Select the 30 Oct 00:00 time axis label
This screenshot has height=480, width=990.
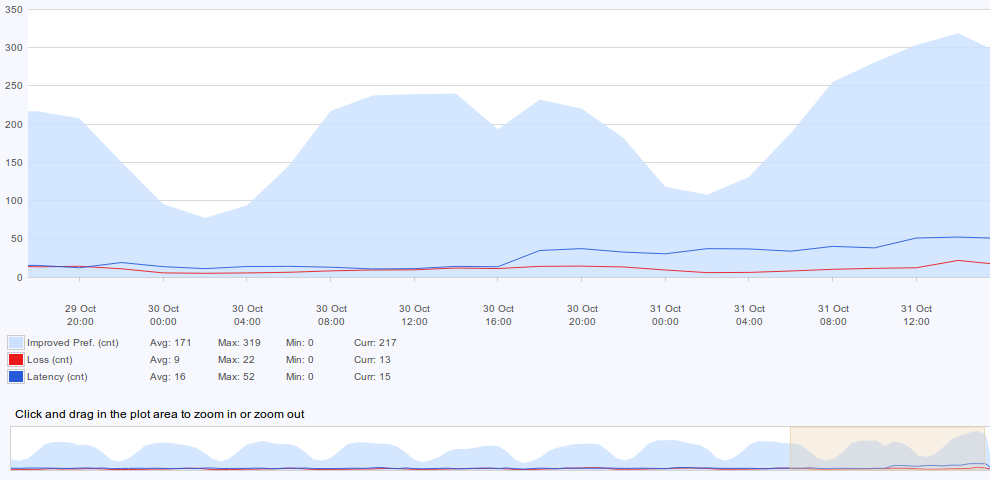coord(164,315)
